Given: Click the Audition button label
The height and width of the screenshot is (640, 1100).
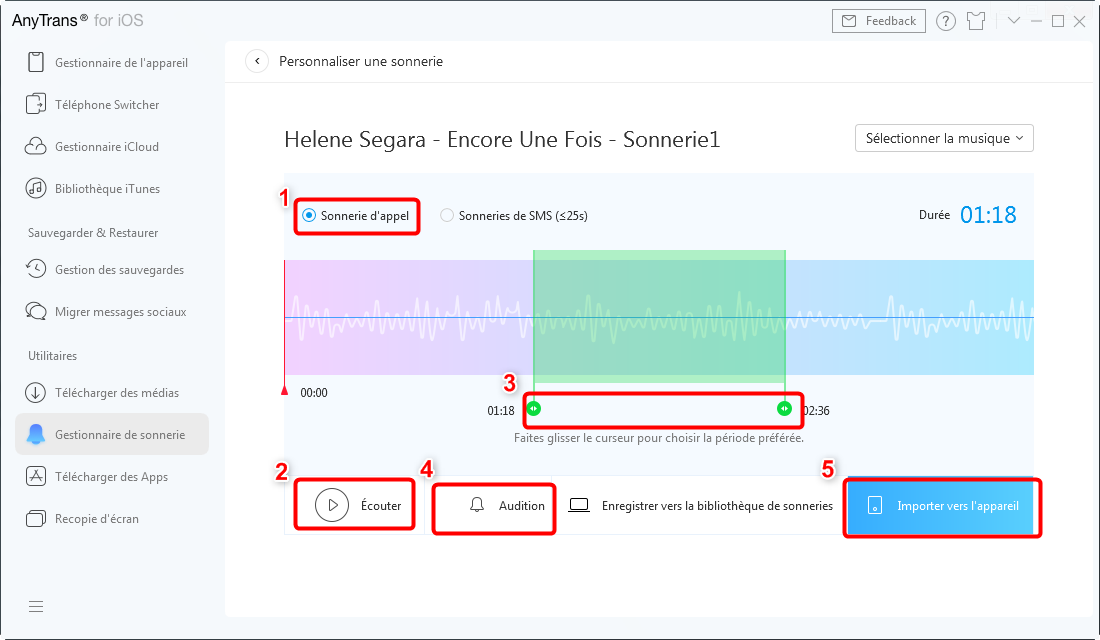Looking at the screenshot, I should (521, 505).
